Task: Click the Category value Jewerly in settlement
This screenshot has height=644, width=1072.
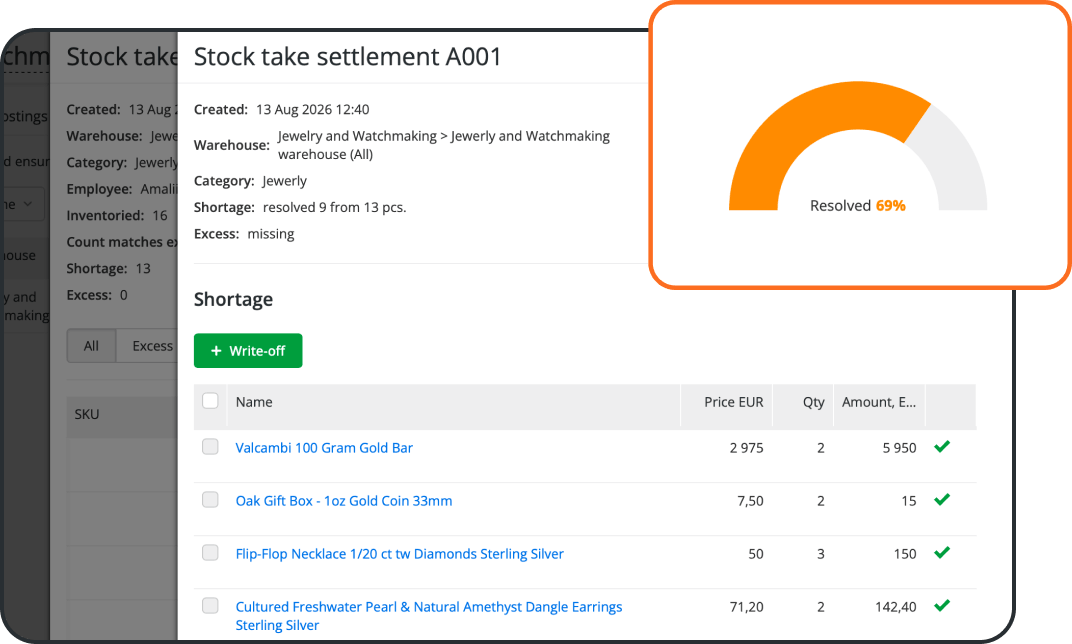Action: pyautogui.click(x=284, y=180)
